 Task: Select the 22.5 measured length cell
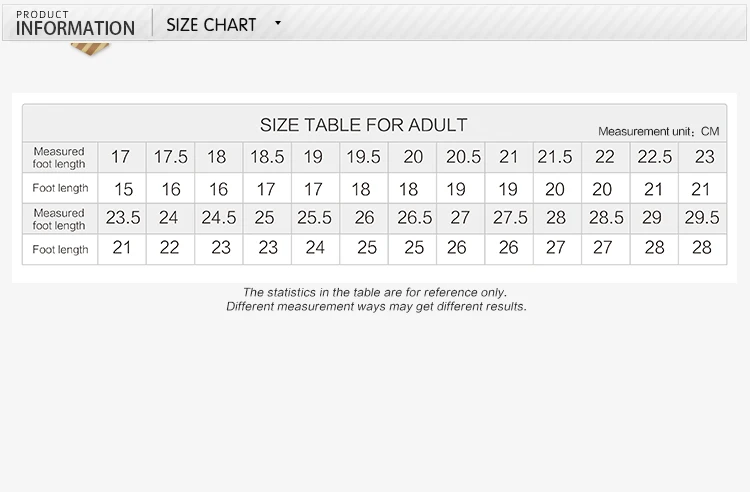(654, 157)
